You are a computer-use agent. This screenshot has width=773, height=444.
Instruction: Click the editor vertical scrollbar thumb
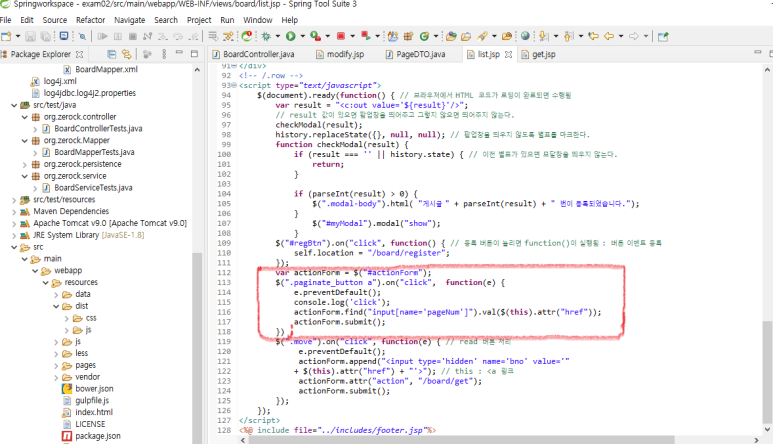click(767, 370)
